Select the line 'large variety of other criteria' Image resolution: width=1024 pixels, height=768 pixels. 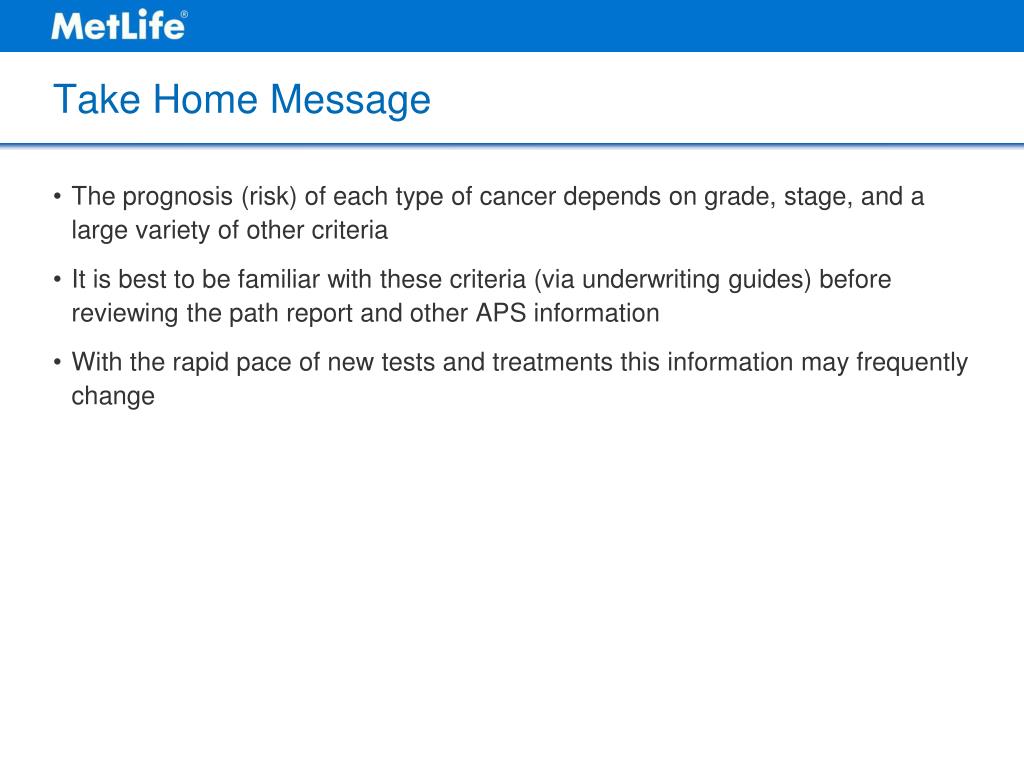[x=230, y=231]
